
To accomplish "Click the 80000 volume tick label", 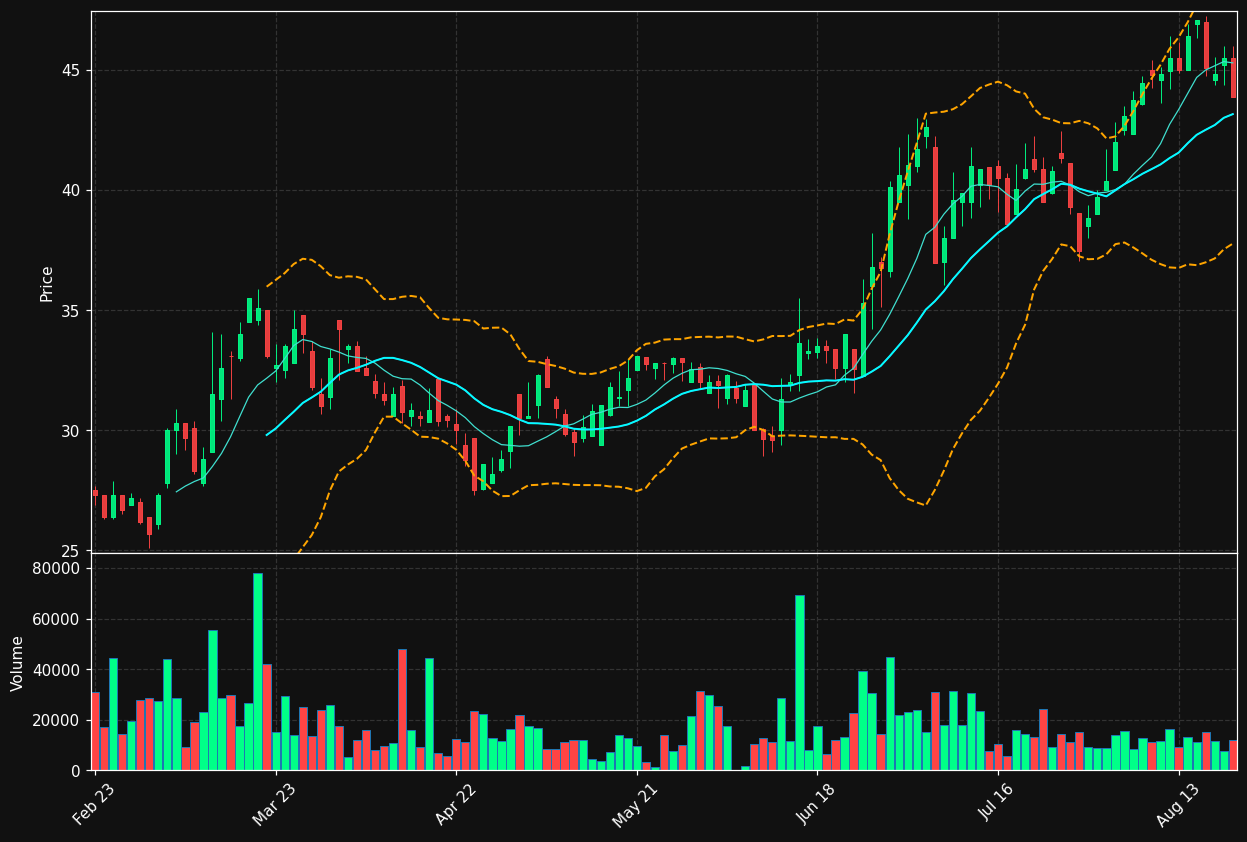I will click(x=59, y=569).
